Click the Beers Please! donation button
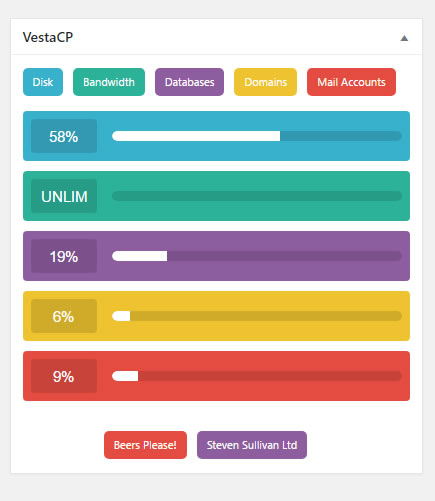The height and width of the screenshot is (501, 435). [x=145, y=445]
